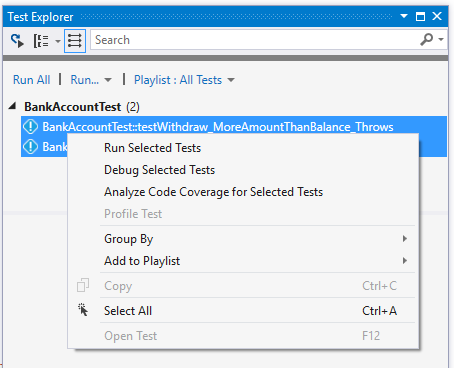Click the Open Test menu entry
Screen dimensions: 454x368
(x=243, y=336)
